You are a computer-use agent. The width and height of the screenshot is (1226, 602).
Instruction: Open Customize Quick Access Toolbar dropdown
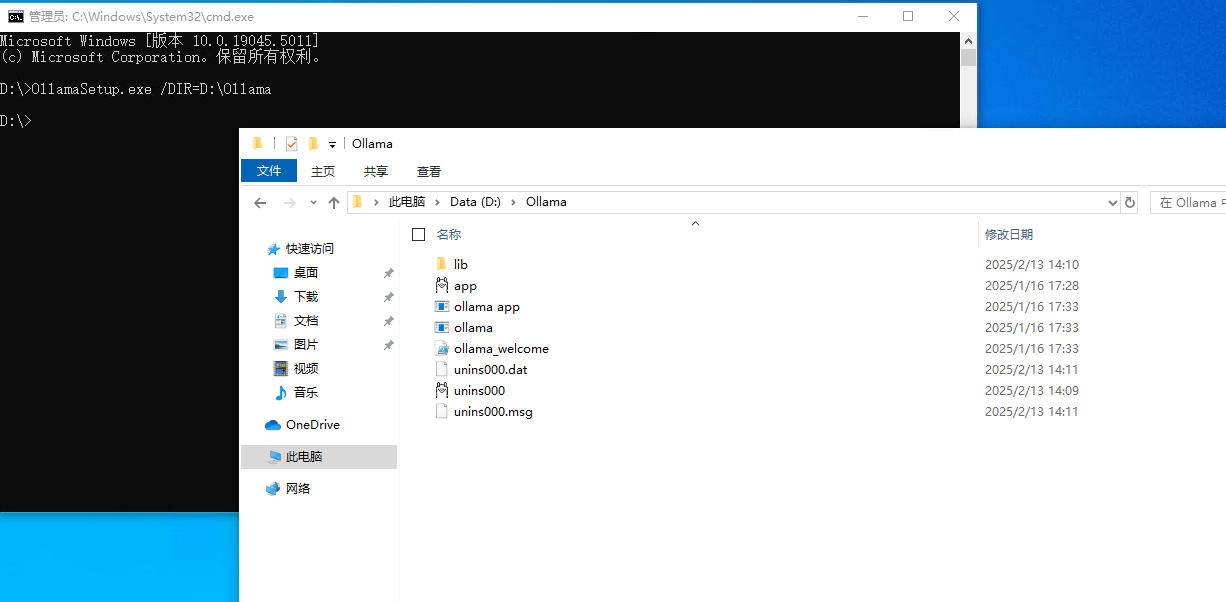pos(332,145)
